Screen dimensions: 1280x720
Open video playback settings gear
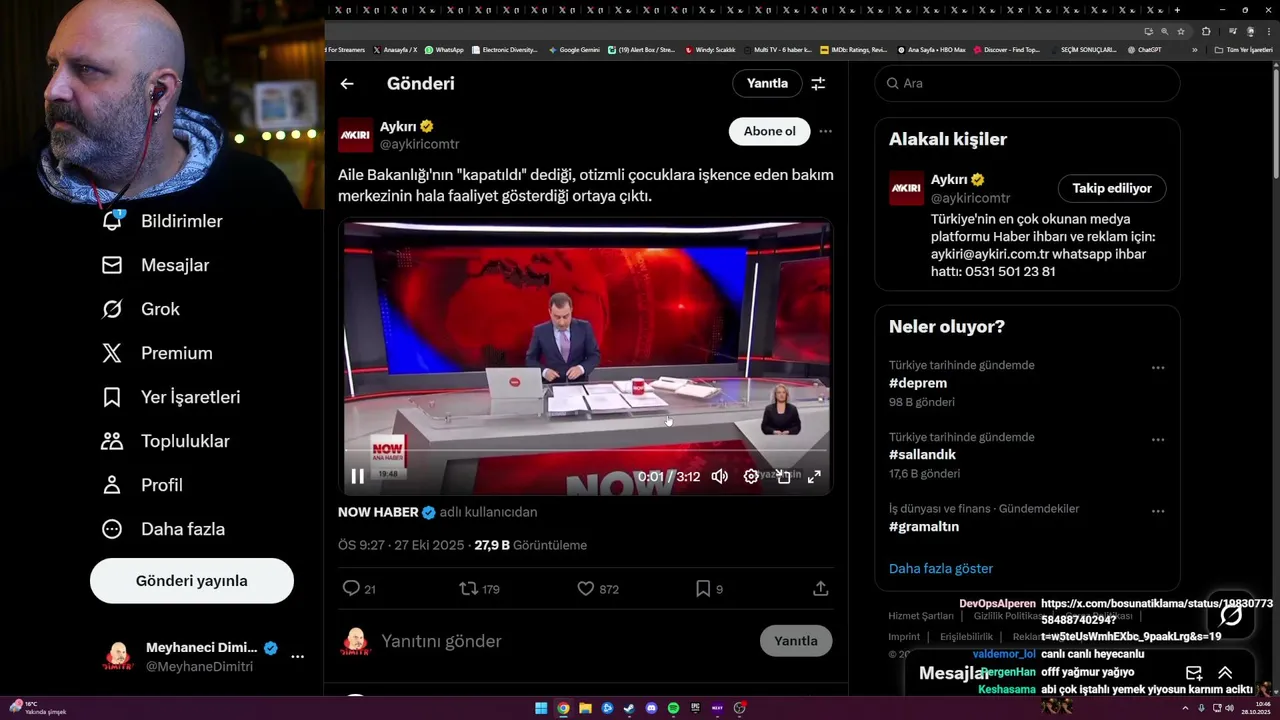(x=751, y=476)
